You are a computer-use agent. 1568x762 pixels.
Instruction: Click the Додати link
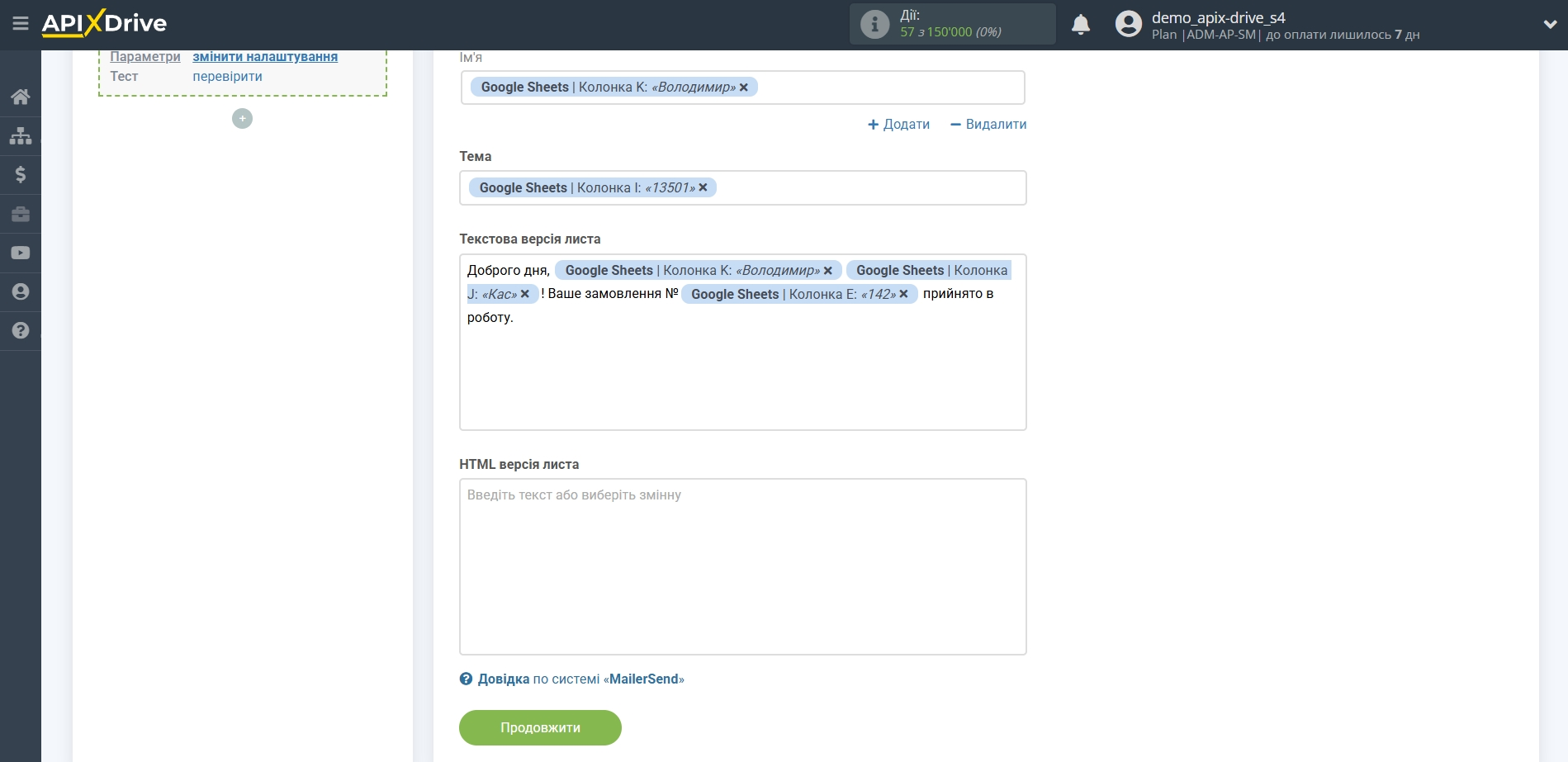898,125
